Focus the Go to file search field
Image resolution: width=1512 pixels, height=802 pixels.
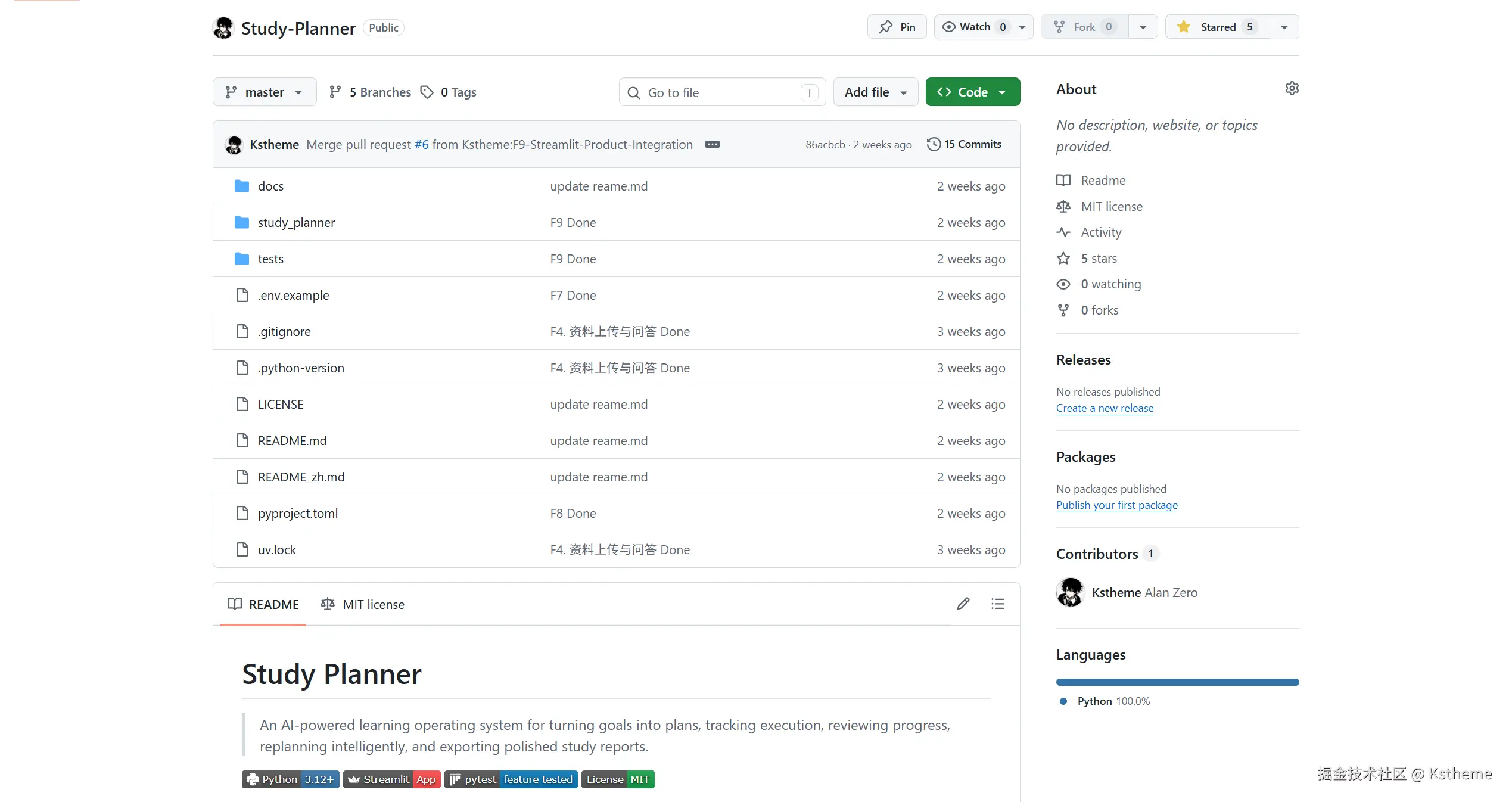[723, 92]
